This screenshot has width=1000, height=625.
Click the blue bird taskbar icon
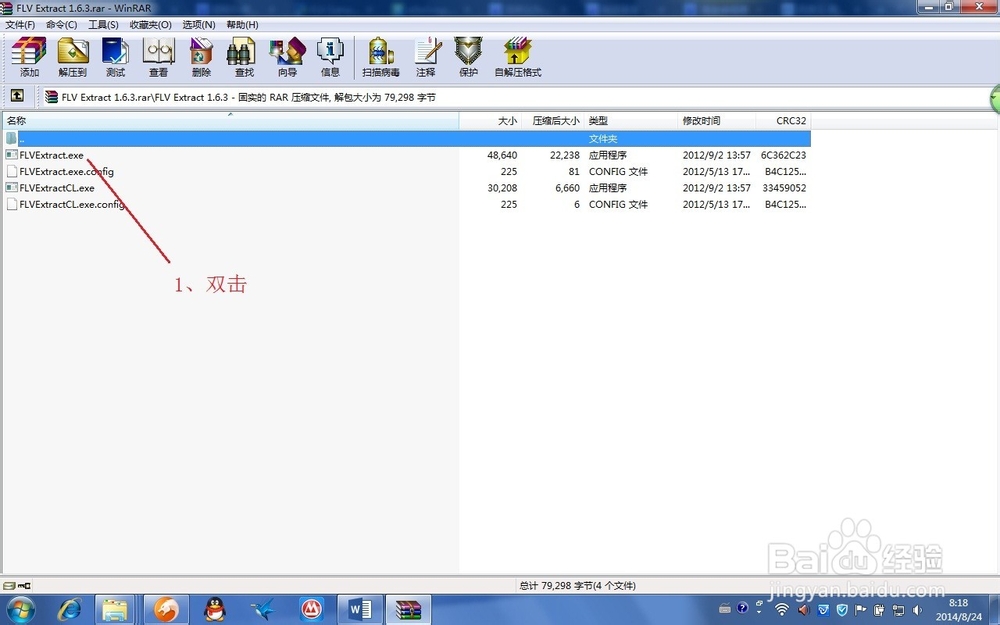263,610
